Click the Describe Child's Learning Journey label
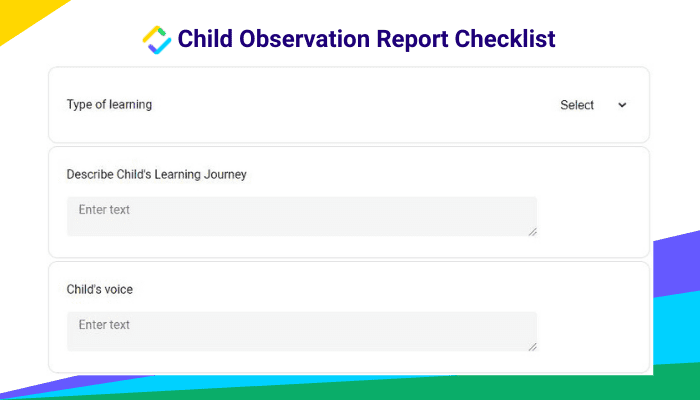Viewport: 700px width, 400px height. tap(156, 175)
